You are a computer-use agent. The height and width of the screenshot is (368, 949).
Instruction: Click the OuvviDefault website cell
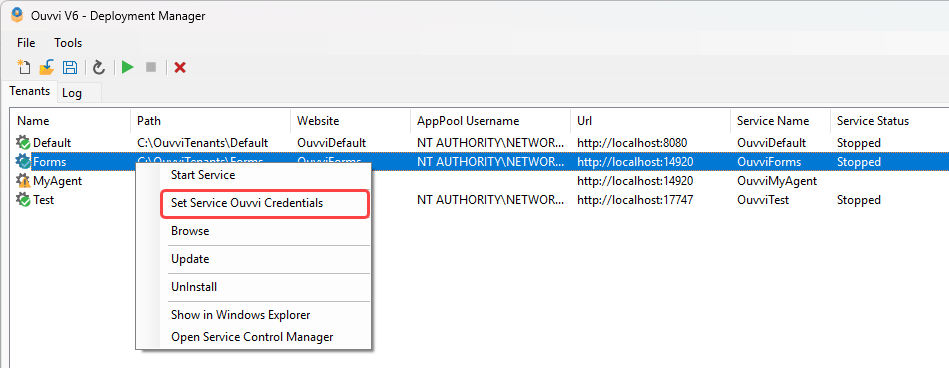(332, 143)
